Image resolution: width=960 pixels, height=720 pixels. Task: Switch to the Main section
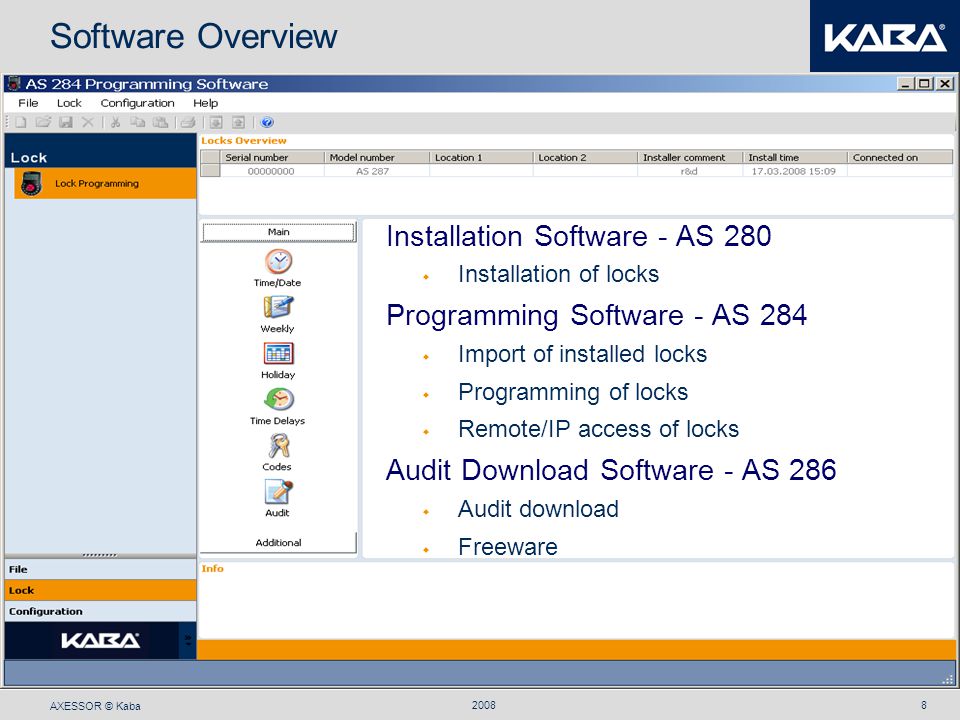(279, 232)
